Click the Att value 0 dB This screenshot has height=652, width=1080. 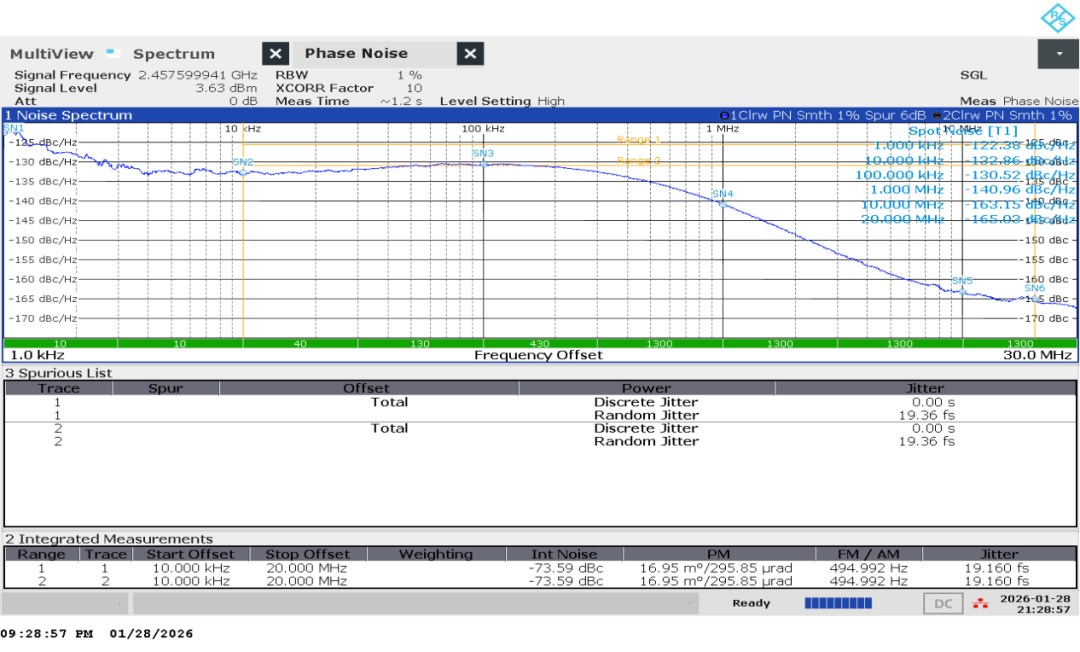pyautogui.click(x=243, y=101)
